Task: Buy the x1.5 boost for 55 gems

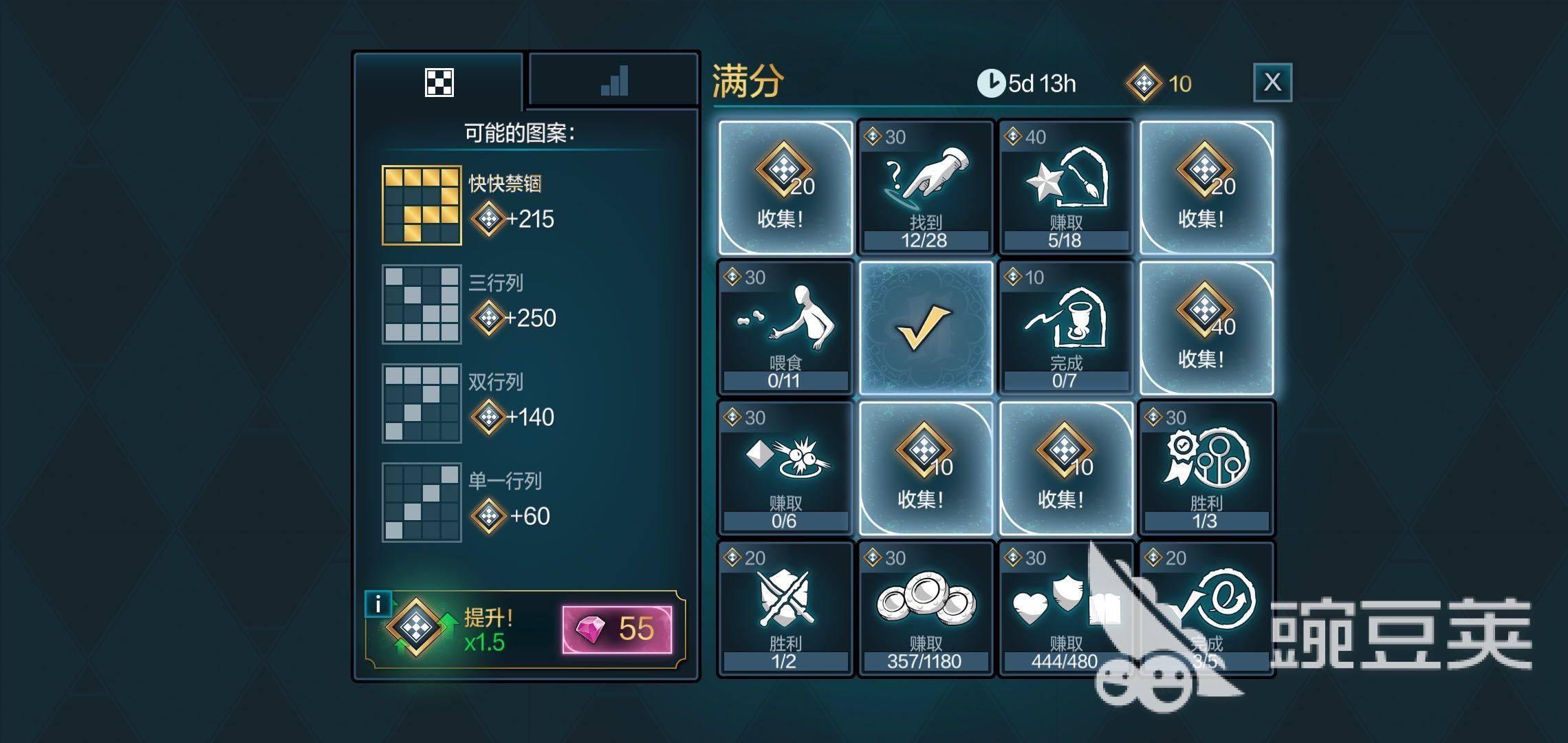Action: pos(617,629)
